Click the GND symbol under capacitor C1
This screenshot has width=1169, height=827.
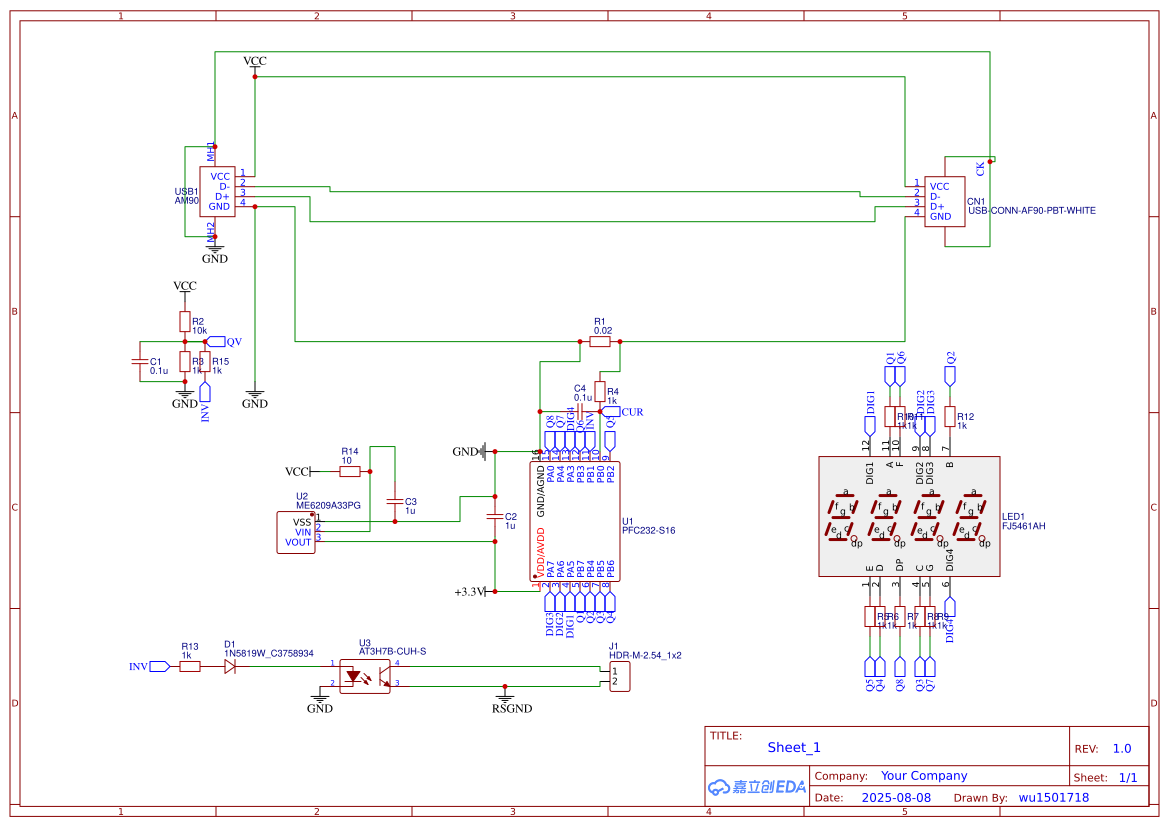(185, 397)
